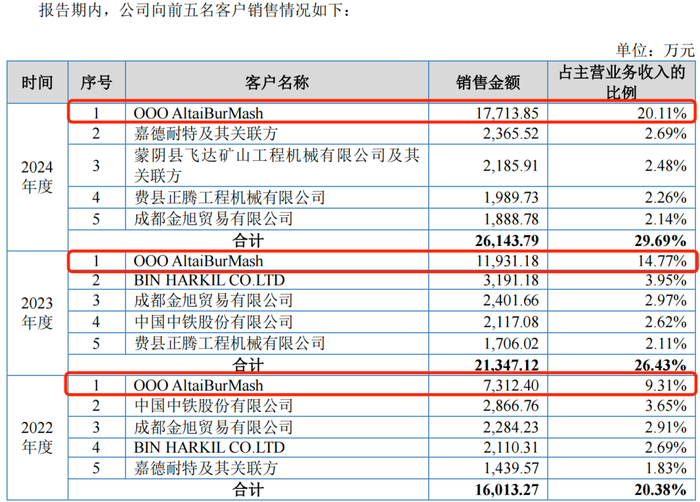Viewport: 700px width, 502px height.
Task: Click the amount 2,117.08
Action: click(x=511, y=322)
